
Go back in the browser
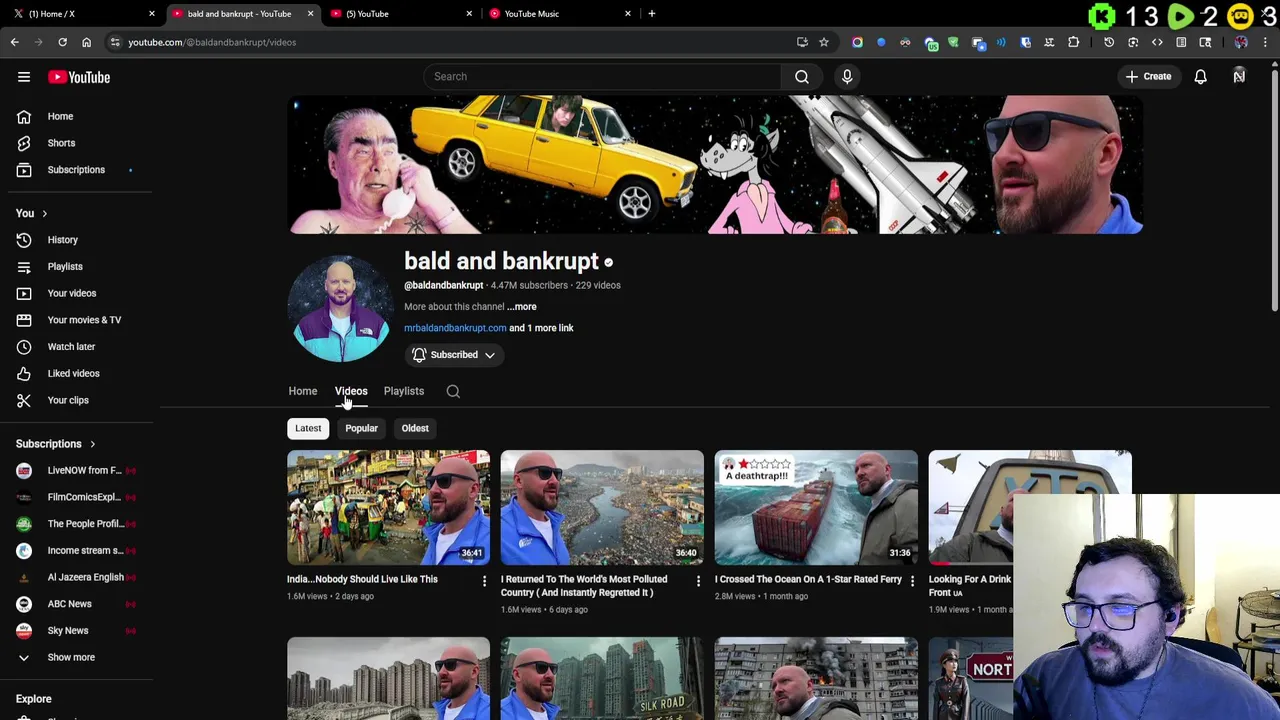[x=14, y=42]
